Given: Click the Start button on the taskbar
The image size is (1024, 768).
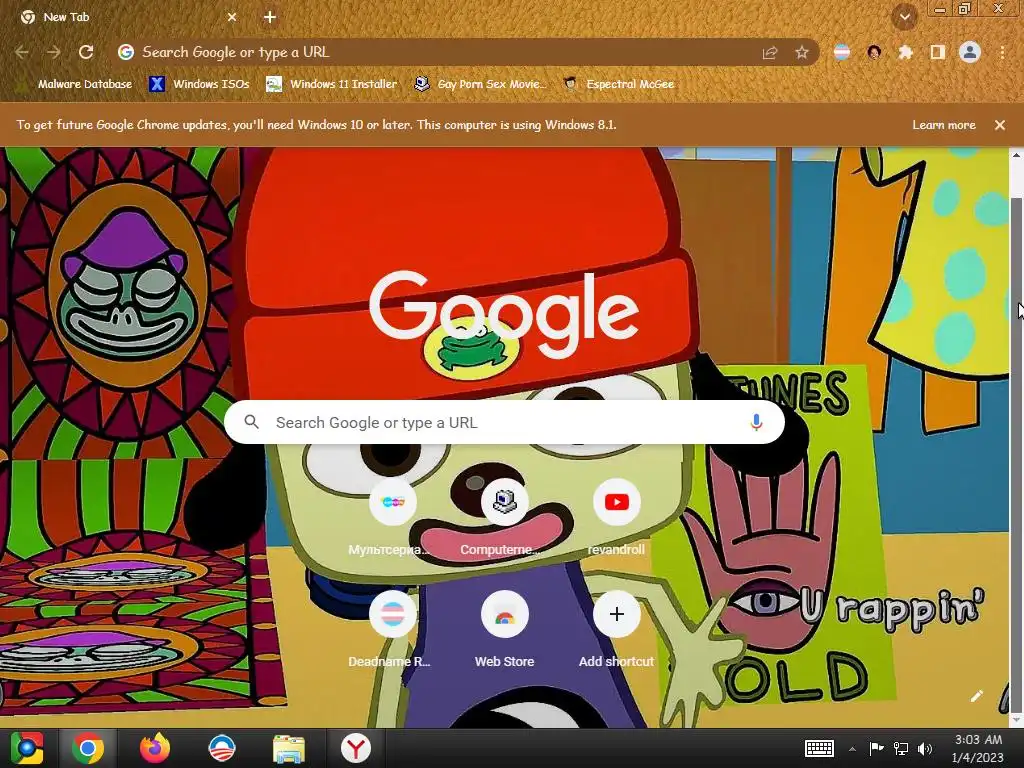Looking at the screenshot, I should point(26,748).
